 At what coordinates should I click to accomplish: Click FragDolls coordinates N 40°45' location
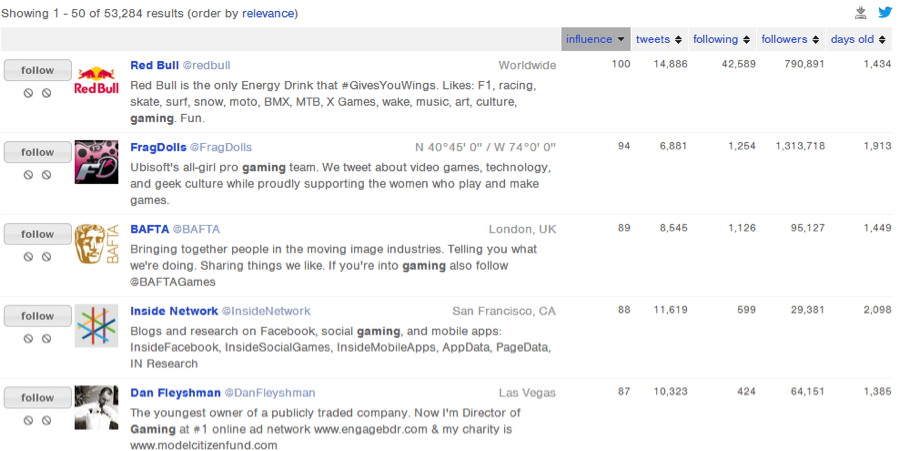coord(486,147)
